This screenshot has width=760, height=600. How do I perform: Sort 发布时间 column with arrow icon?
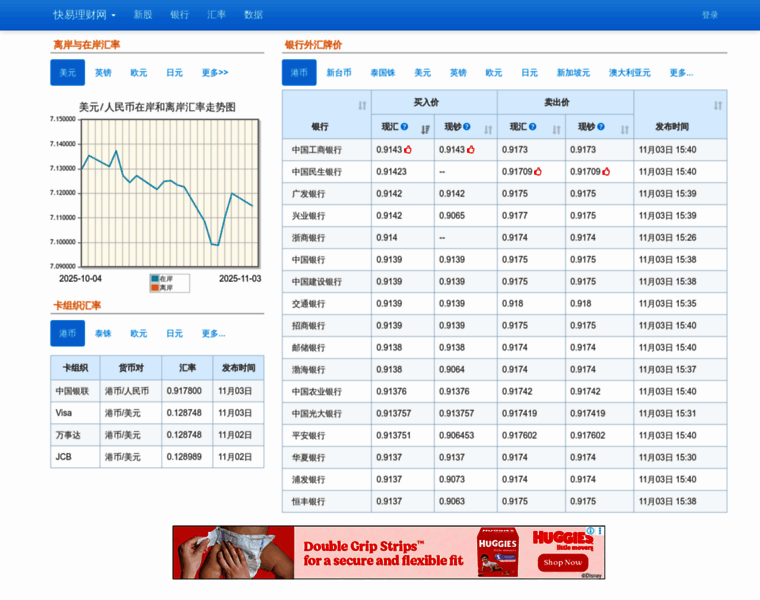717,105
